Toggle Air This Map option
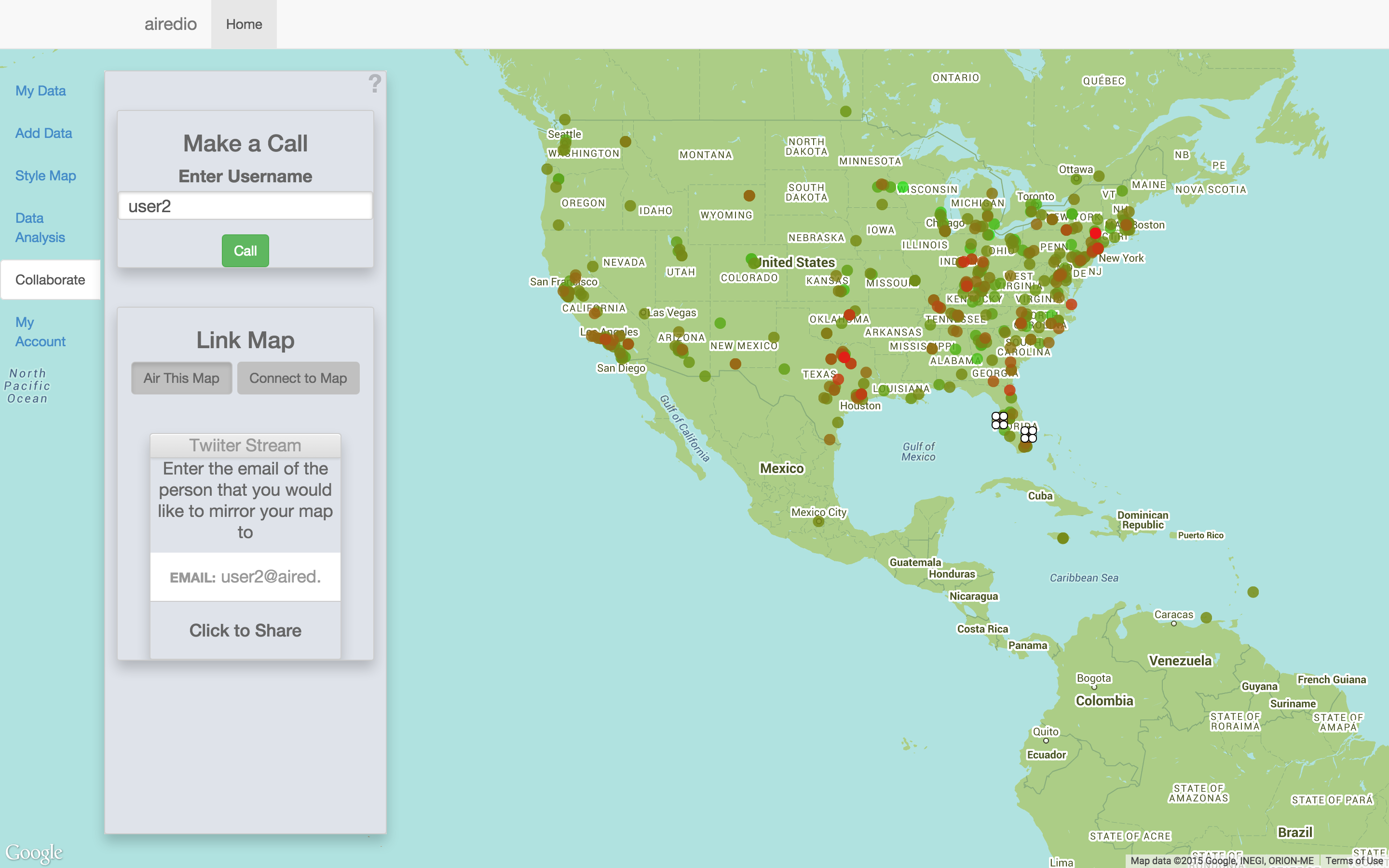This screenshot has width=1389, height=868. point(181,378)
